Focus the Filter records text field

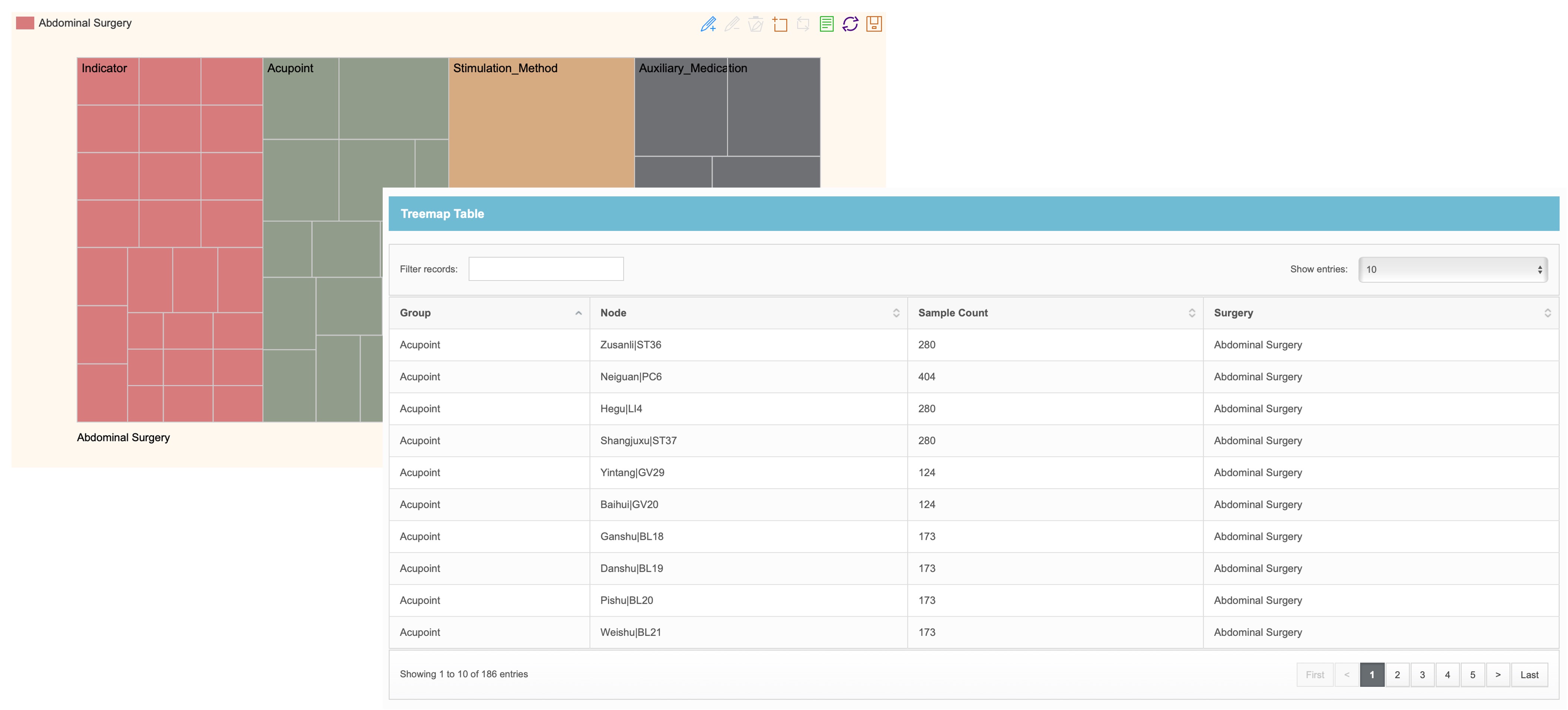click(545, 269)
